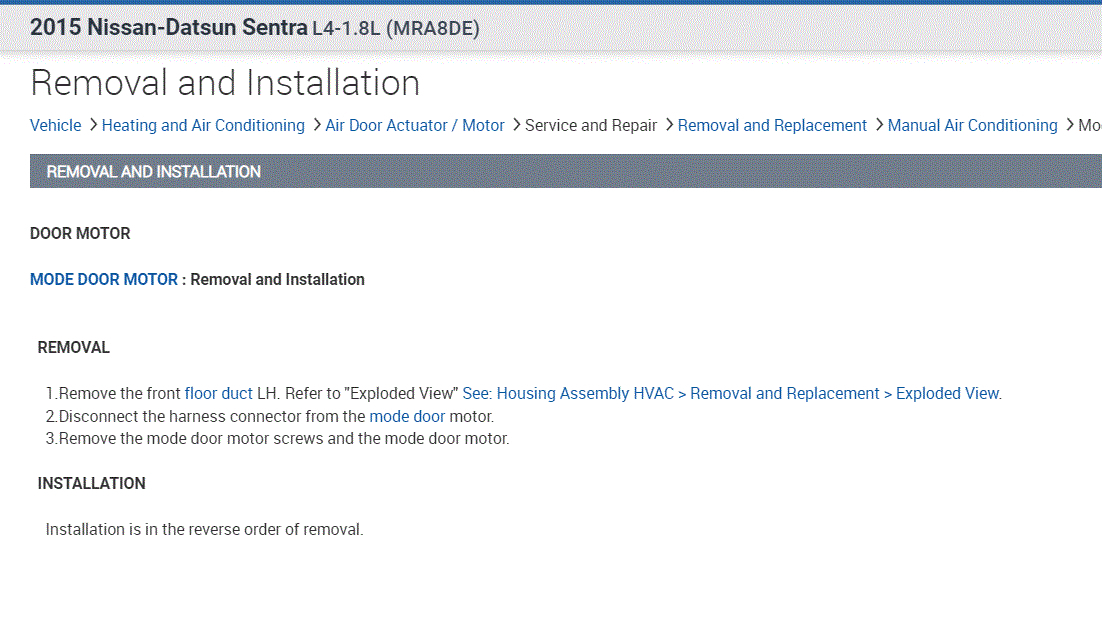Open Heating and Air Conditioning breadcrumb
1102x644 pixels.
click(203, 125)
